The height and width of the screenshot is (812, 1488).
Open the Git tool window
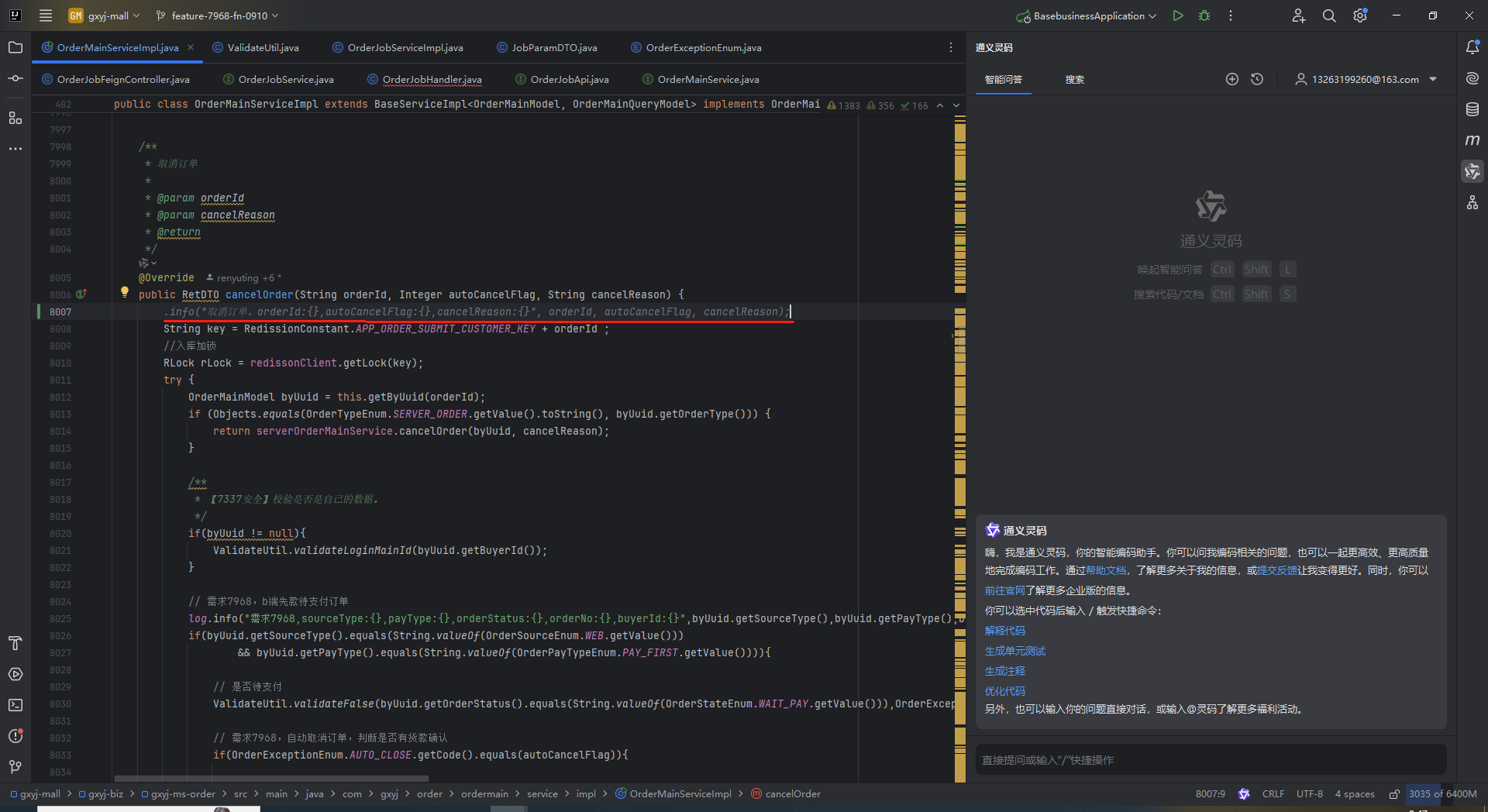click(x=15, y=767)
